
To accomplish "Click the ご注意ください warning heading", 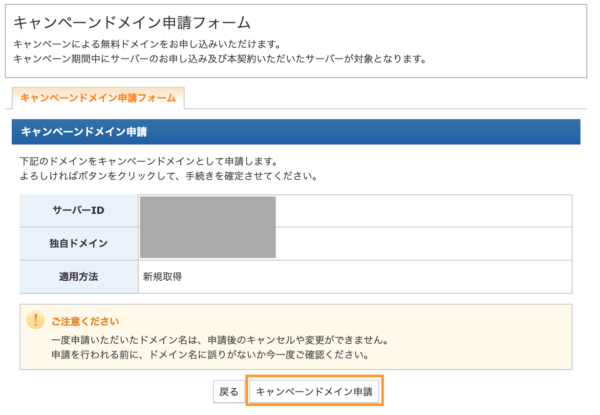I will pyautogui.click(x=85, y=321).
